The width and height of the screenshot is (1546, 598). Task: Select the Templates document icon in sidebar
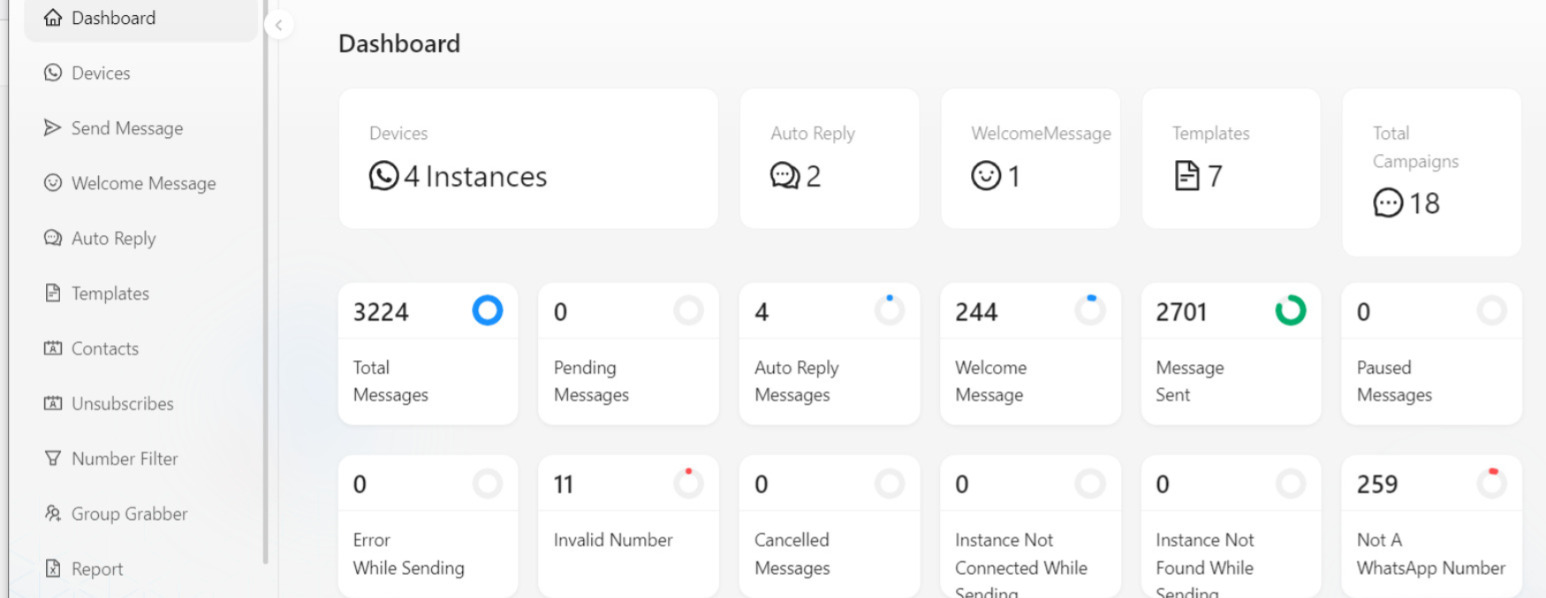click(52, 293)
